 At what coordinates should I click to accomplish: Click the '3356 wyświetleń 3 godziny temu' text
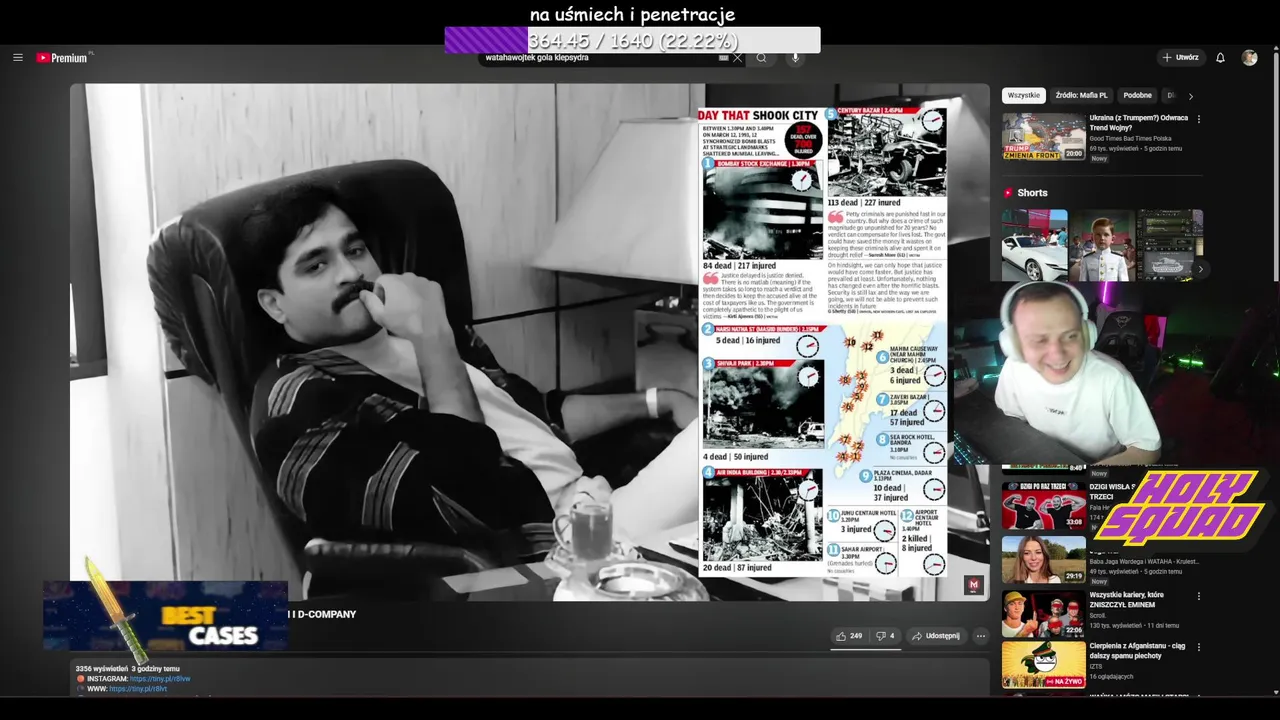(x=128, y=669)
